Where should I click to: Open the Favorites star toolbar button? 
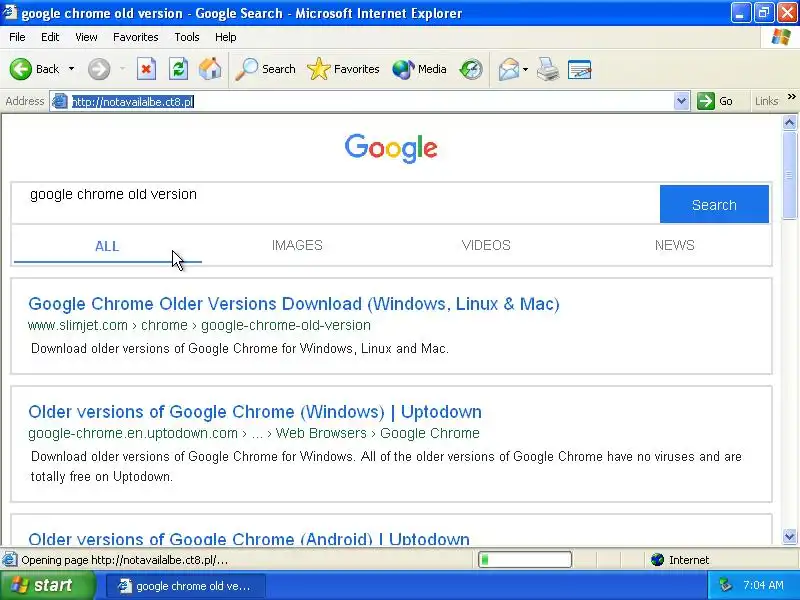pos(343,69)
